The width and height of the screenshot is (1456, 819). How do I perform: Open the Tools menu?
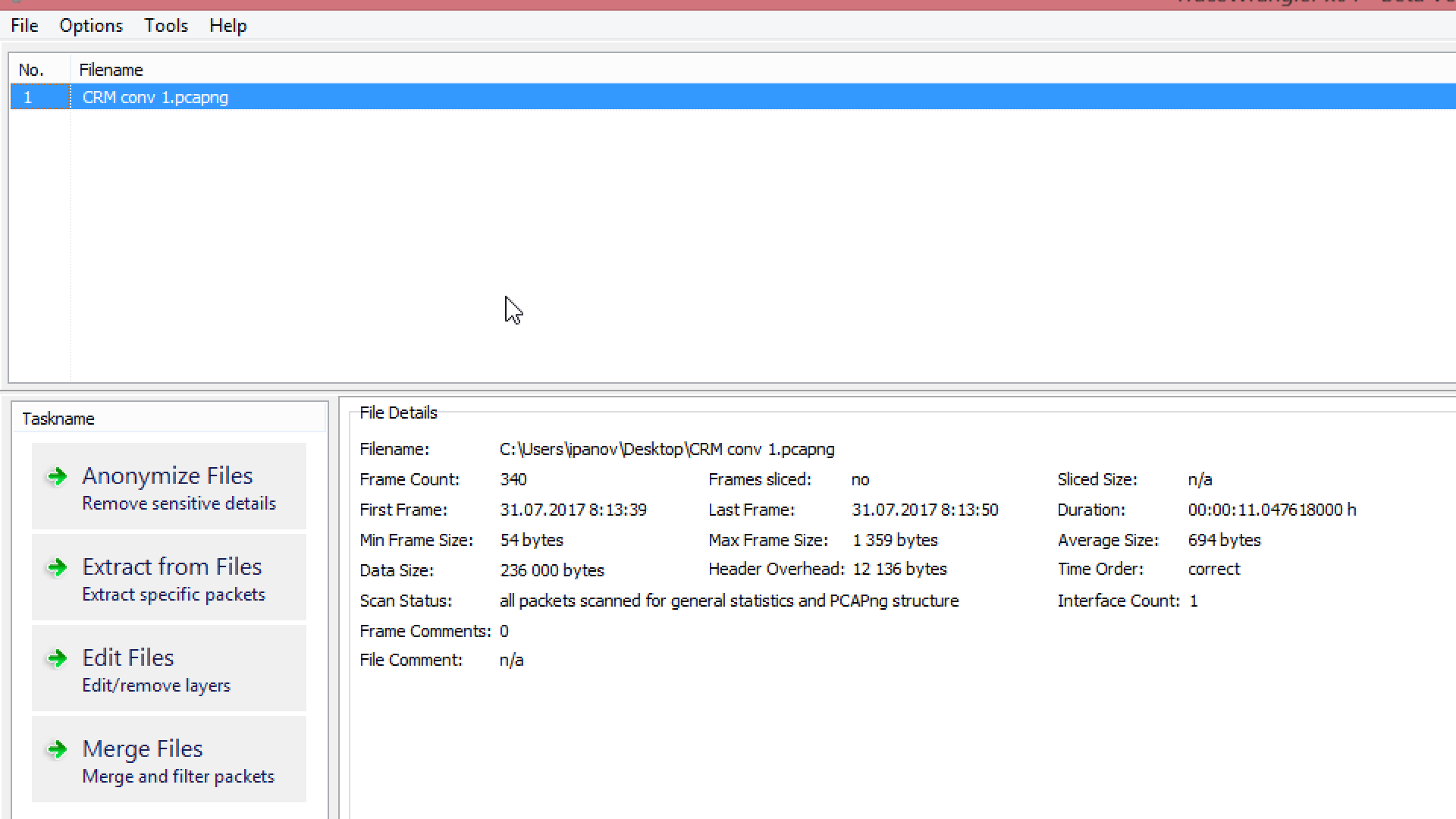[166, 26]
